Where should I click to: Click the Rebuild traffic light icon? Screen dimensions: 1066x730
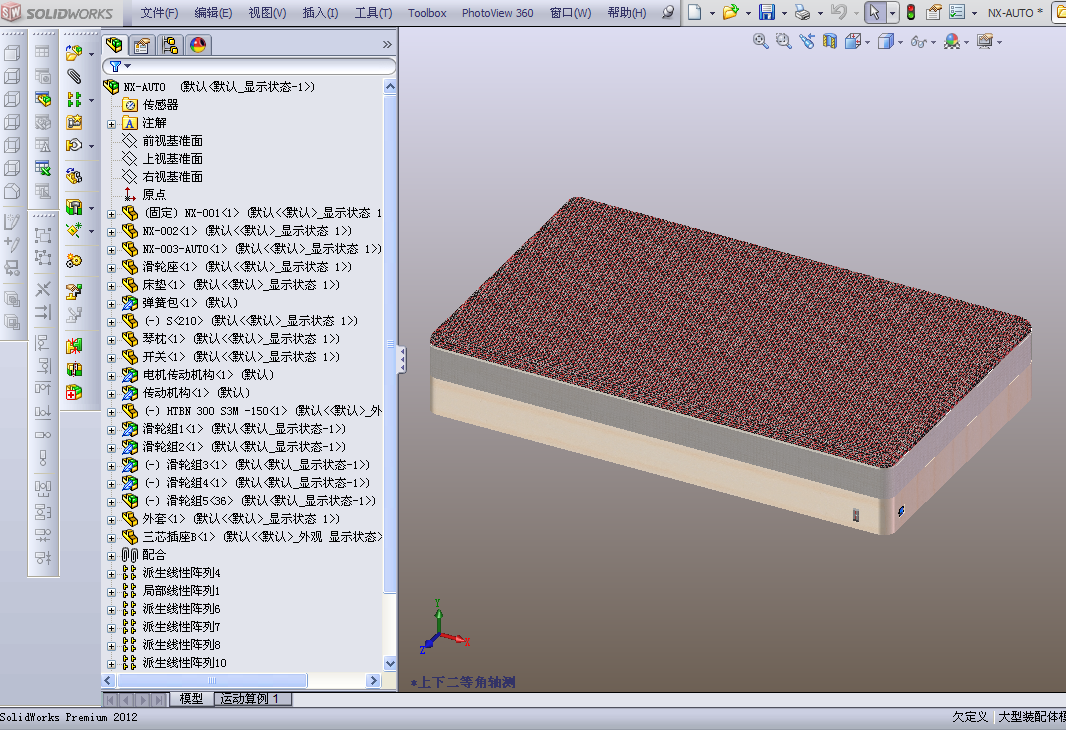(911, 12)
